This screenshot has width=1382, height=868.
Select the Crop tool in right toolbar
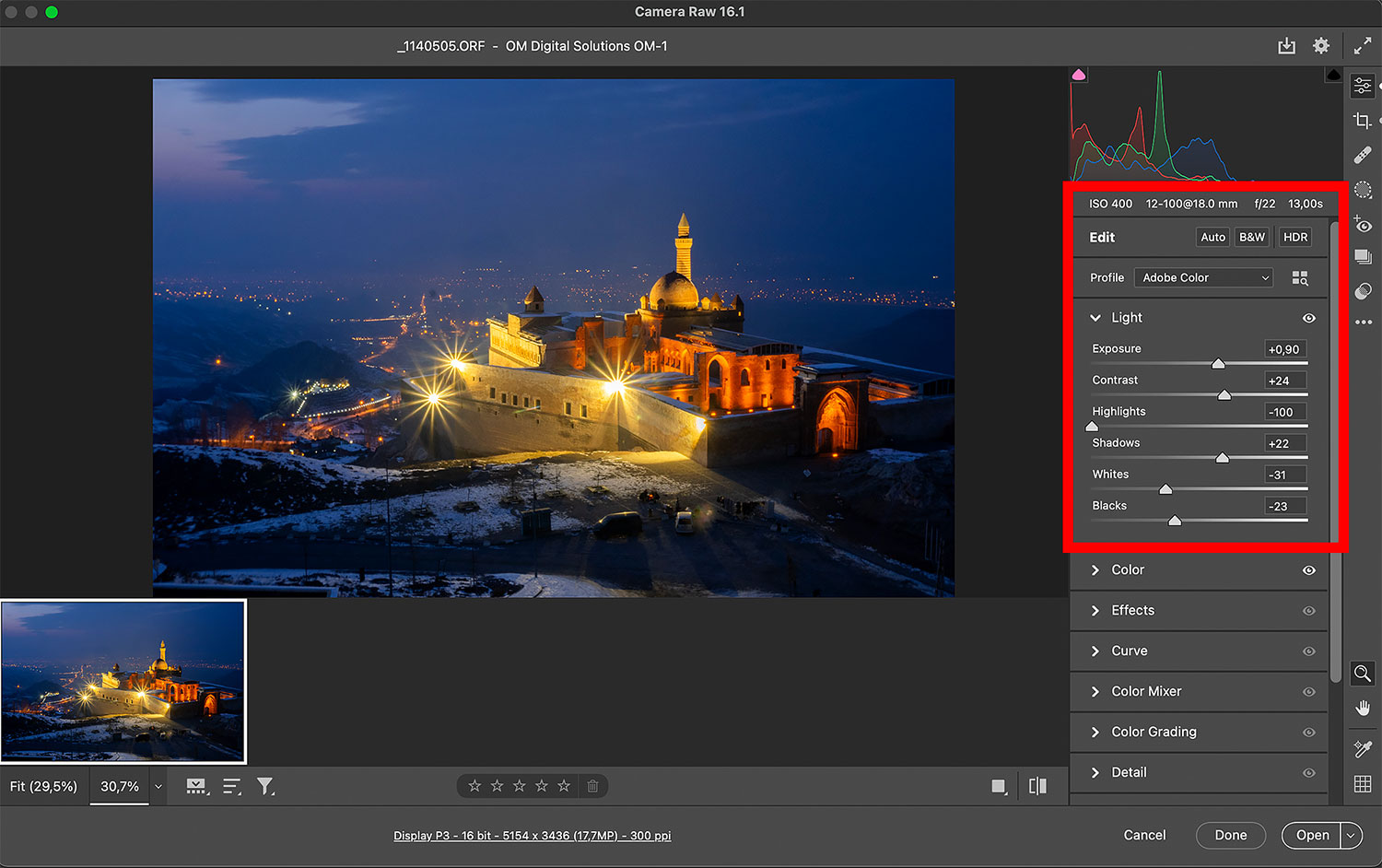[x=1362, y=121]
